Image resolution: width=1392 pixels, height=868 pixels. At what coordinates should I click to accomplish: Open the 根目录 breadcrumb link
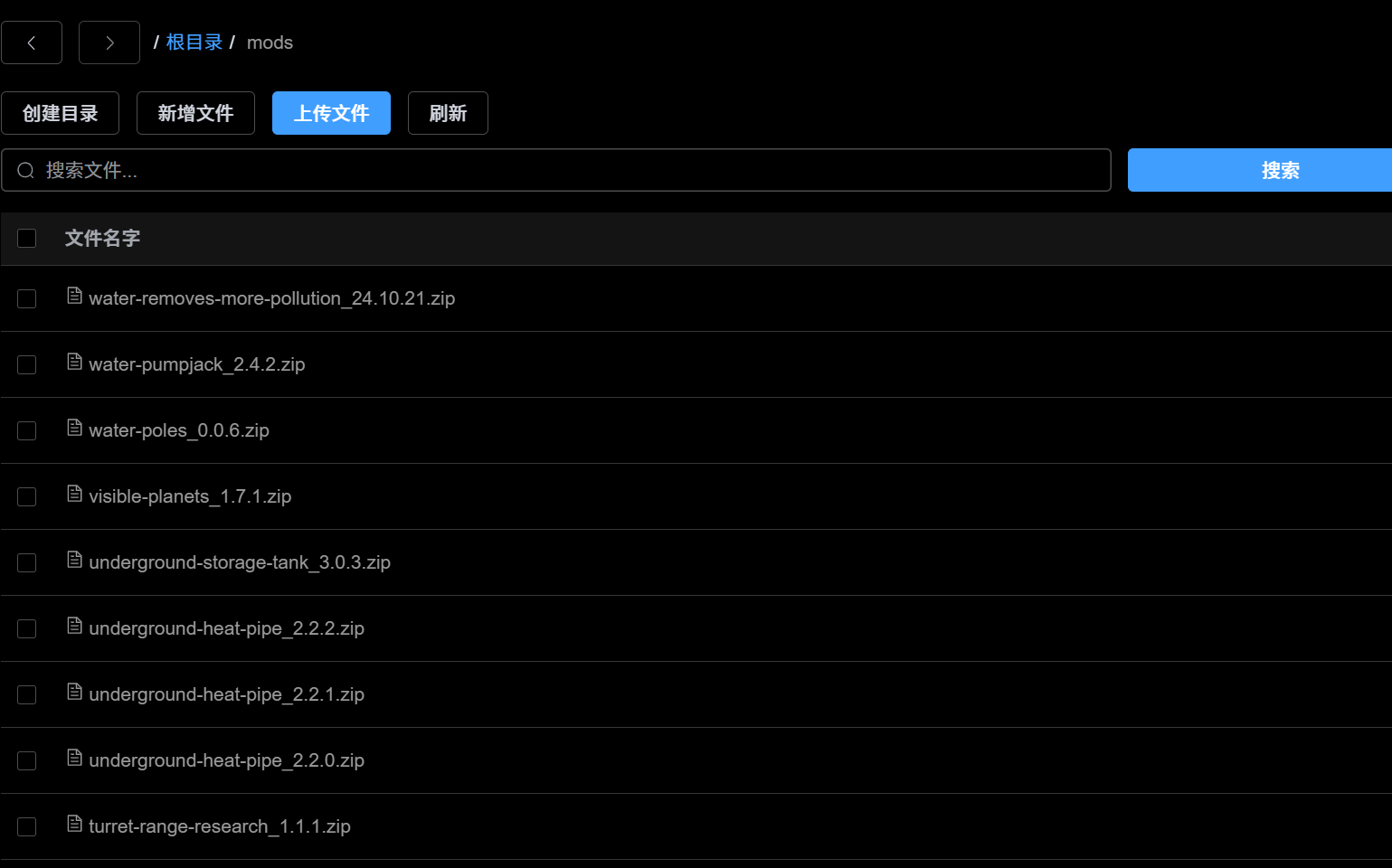pyautogui.click(x=194, y=42)
